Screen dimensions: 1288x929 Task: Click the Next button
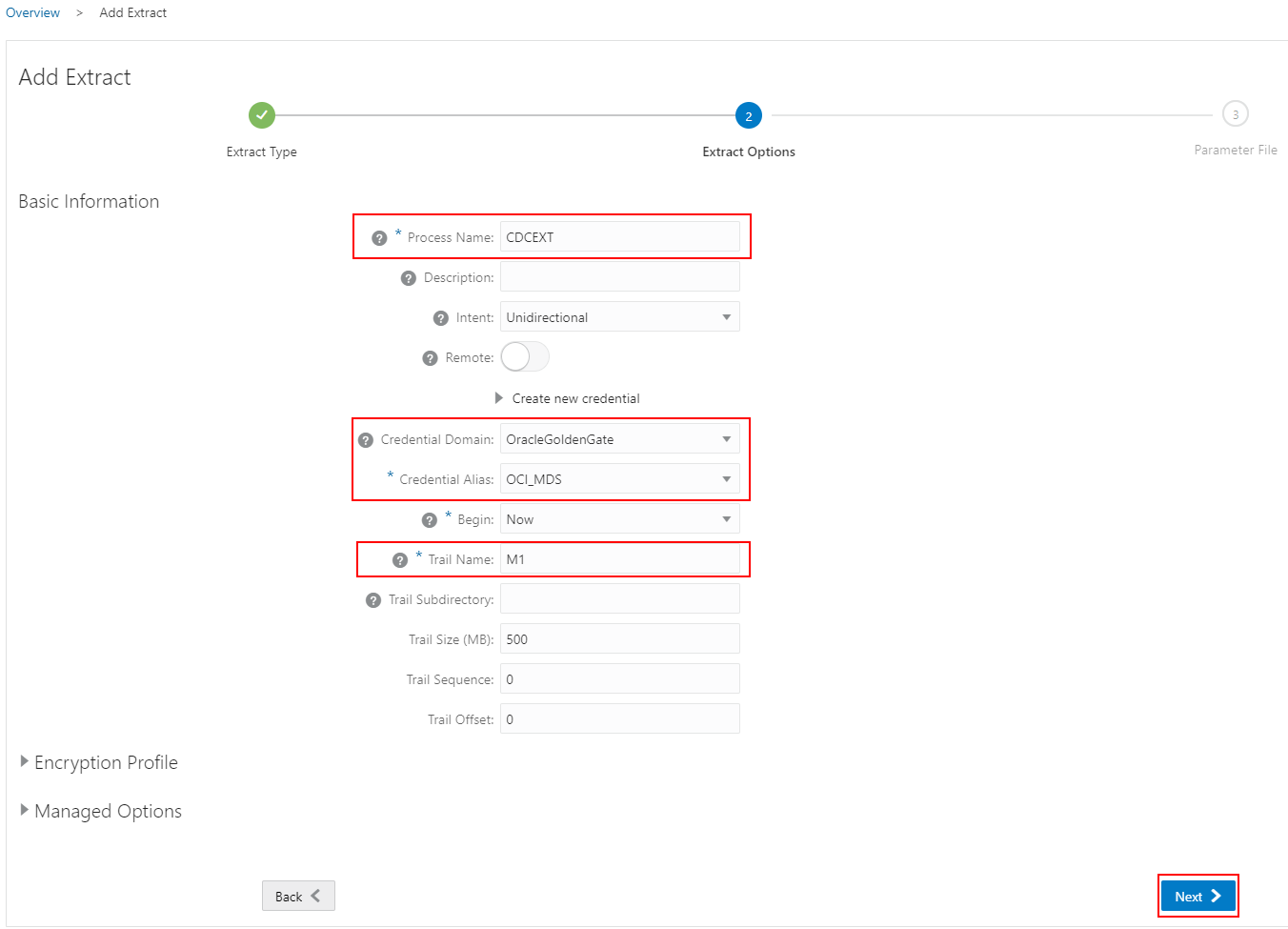[x=1198, y=897]
